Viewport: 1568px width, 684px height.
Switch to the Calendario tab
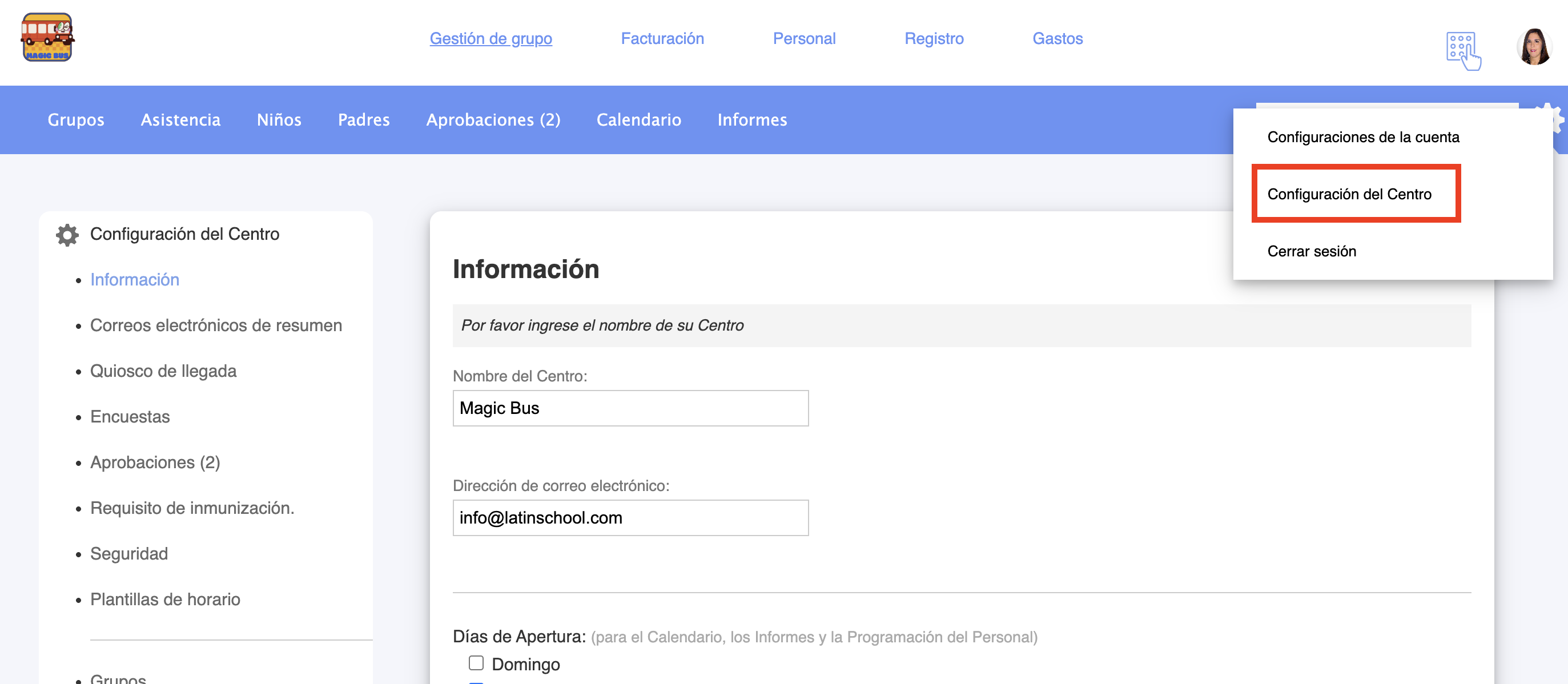638,120
